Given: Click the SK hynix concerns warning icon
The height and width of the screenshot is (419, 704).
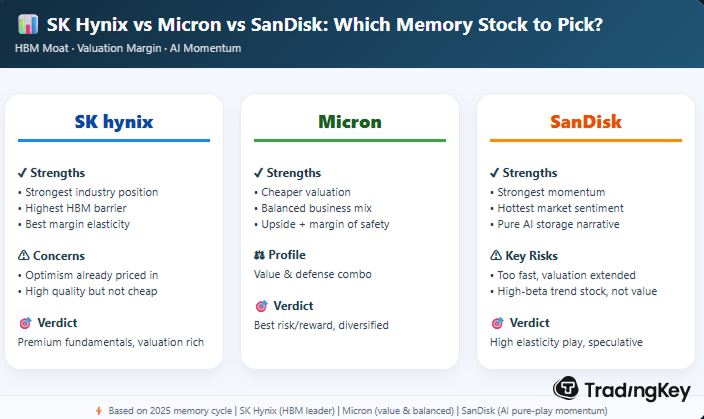Looking at the screenshot, I should click(24, 255).
